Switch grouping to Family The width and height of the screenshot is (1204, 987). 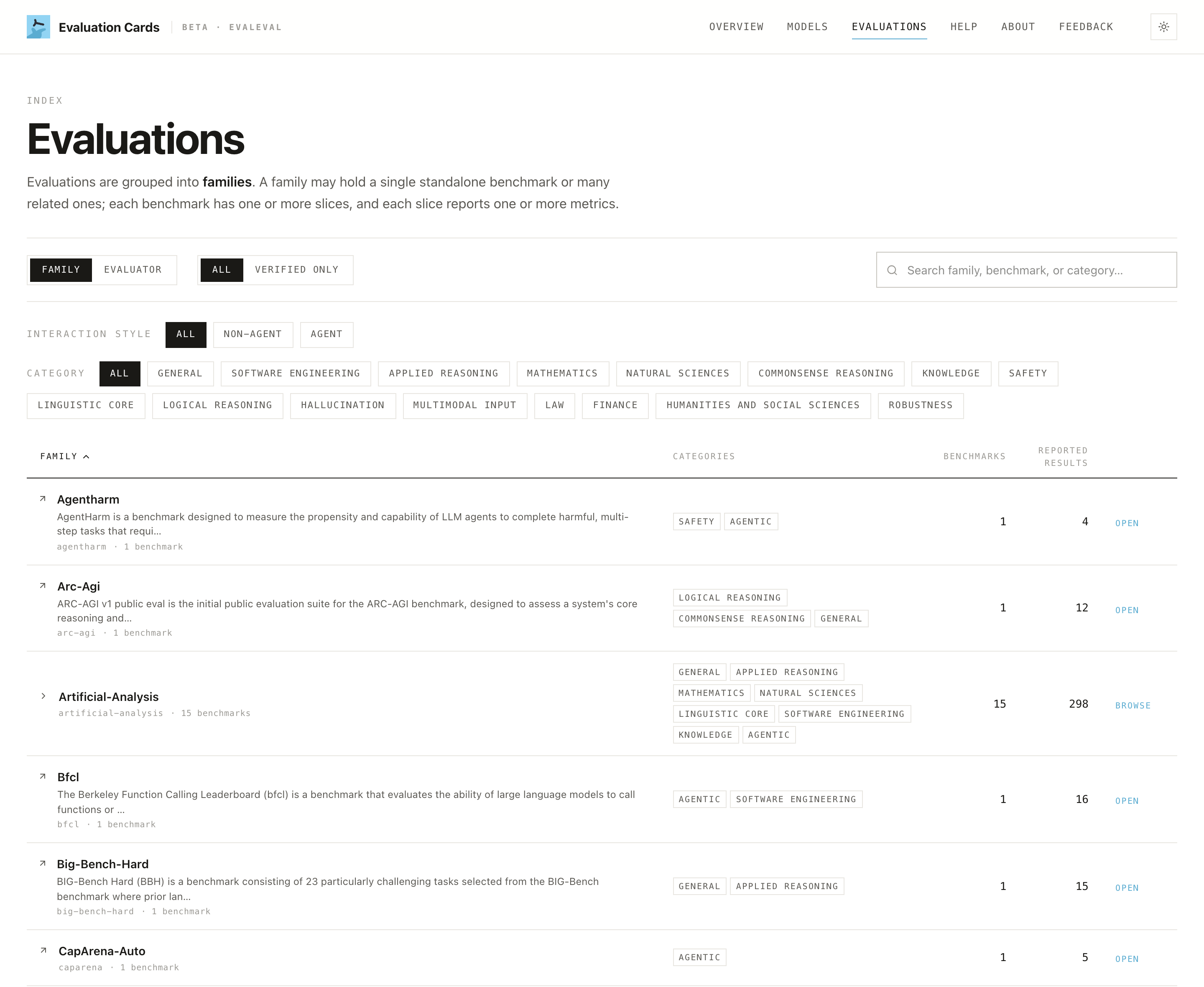61,269
